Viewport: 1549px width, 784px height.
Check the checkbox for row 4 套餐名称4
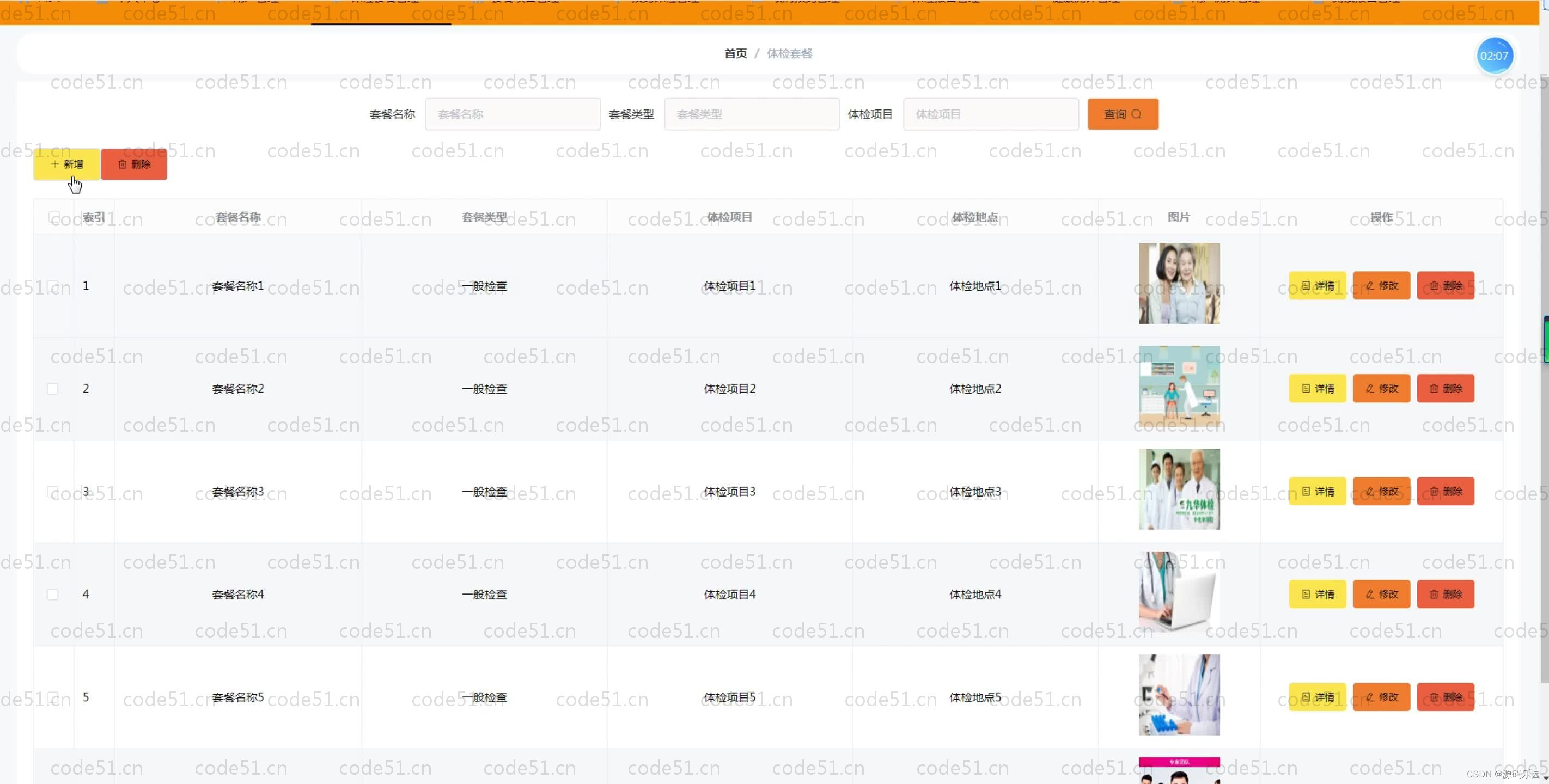pos(52,594)
